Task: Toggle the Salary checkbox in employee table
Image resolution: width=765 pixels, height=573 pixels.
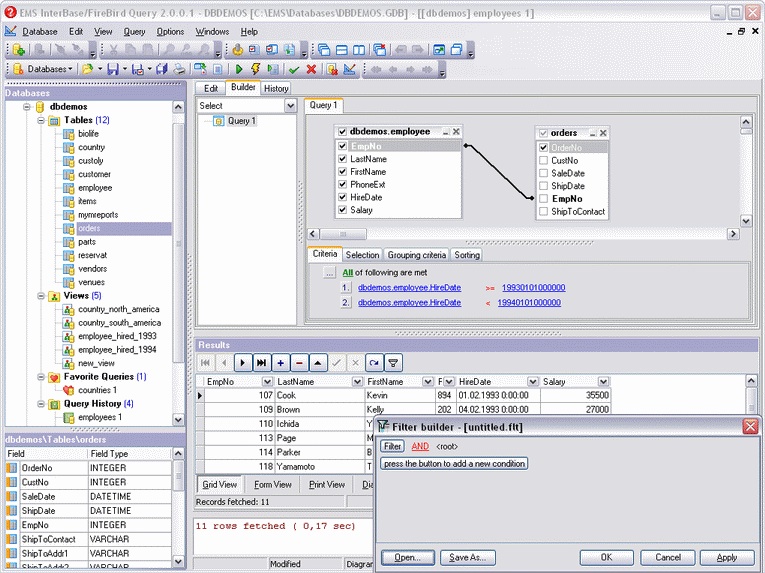Action: (342, 210)
